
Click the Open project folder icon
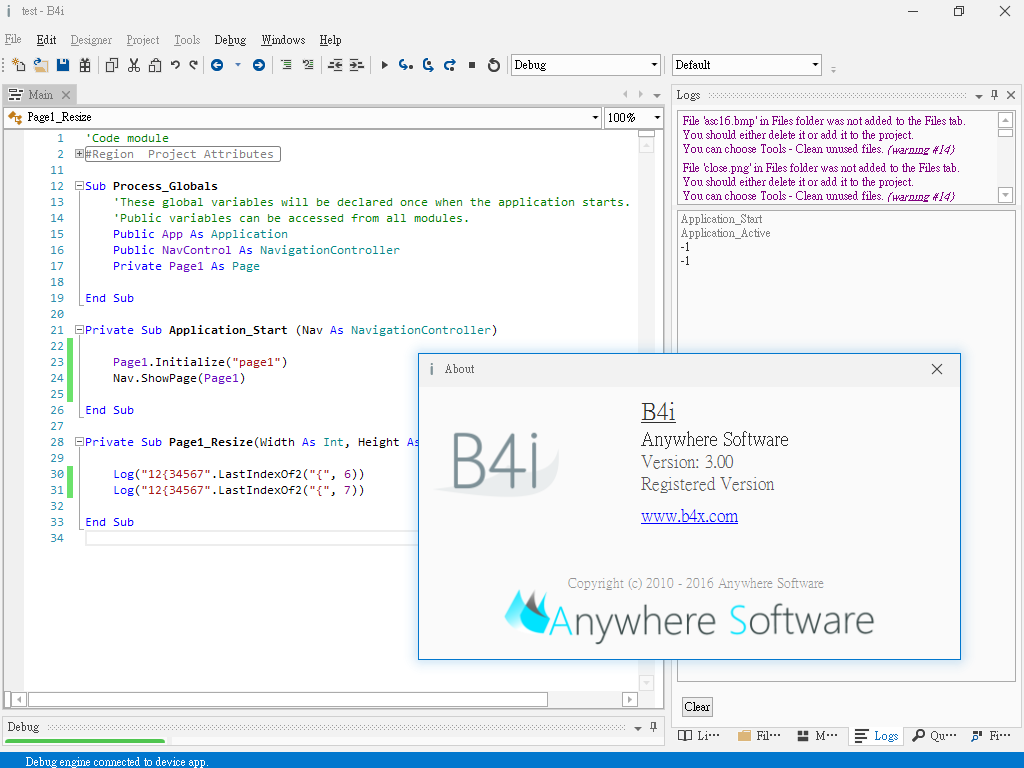click(x=41, y=65)
